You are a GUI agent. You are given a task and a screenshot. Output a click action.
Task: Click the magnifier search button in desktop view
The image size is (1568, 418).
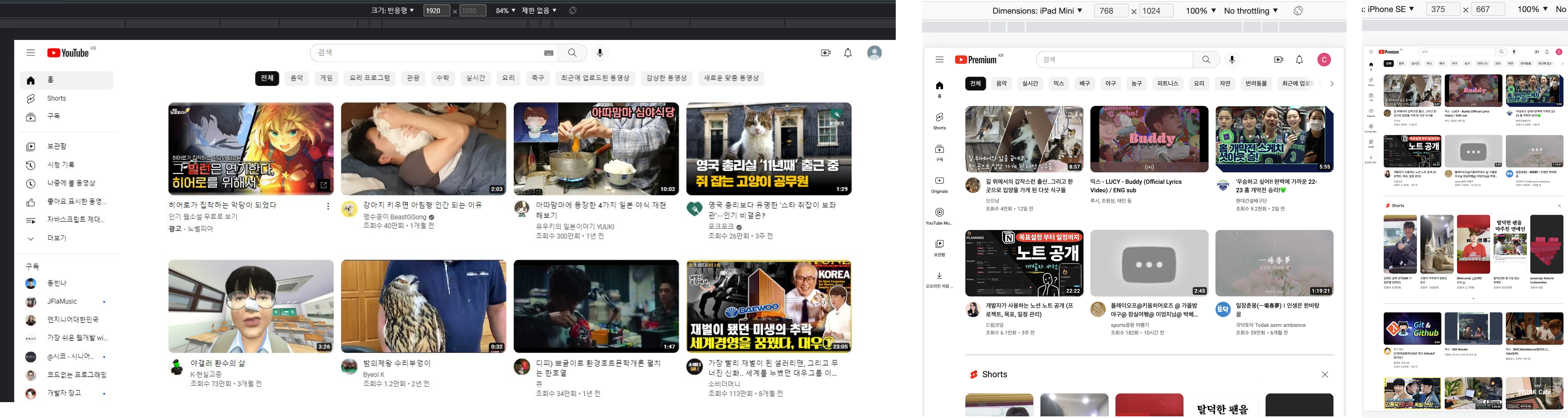click(x=572, y=53)
